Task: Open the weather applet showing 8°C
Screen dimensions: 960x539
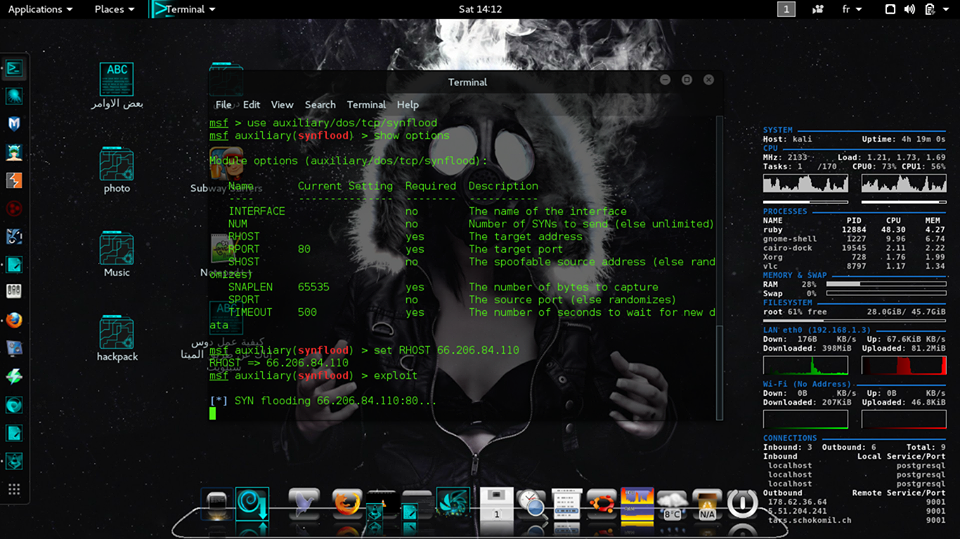Action: (x=672, y=505)
